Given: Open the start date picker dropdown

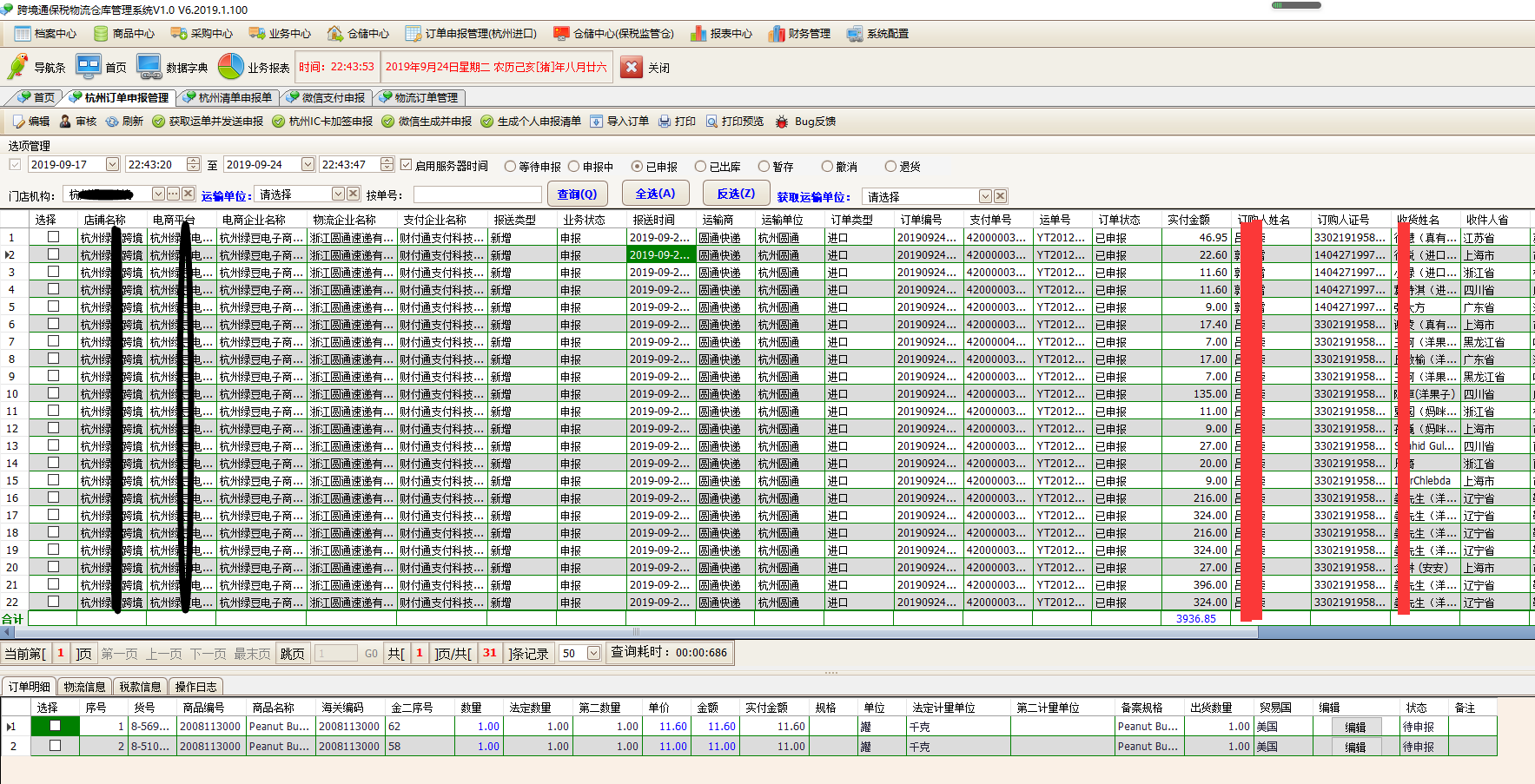Looking at the screenshot, I should [112, 165].
